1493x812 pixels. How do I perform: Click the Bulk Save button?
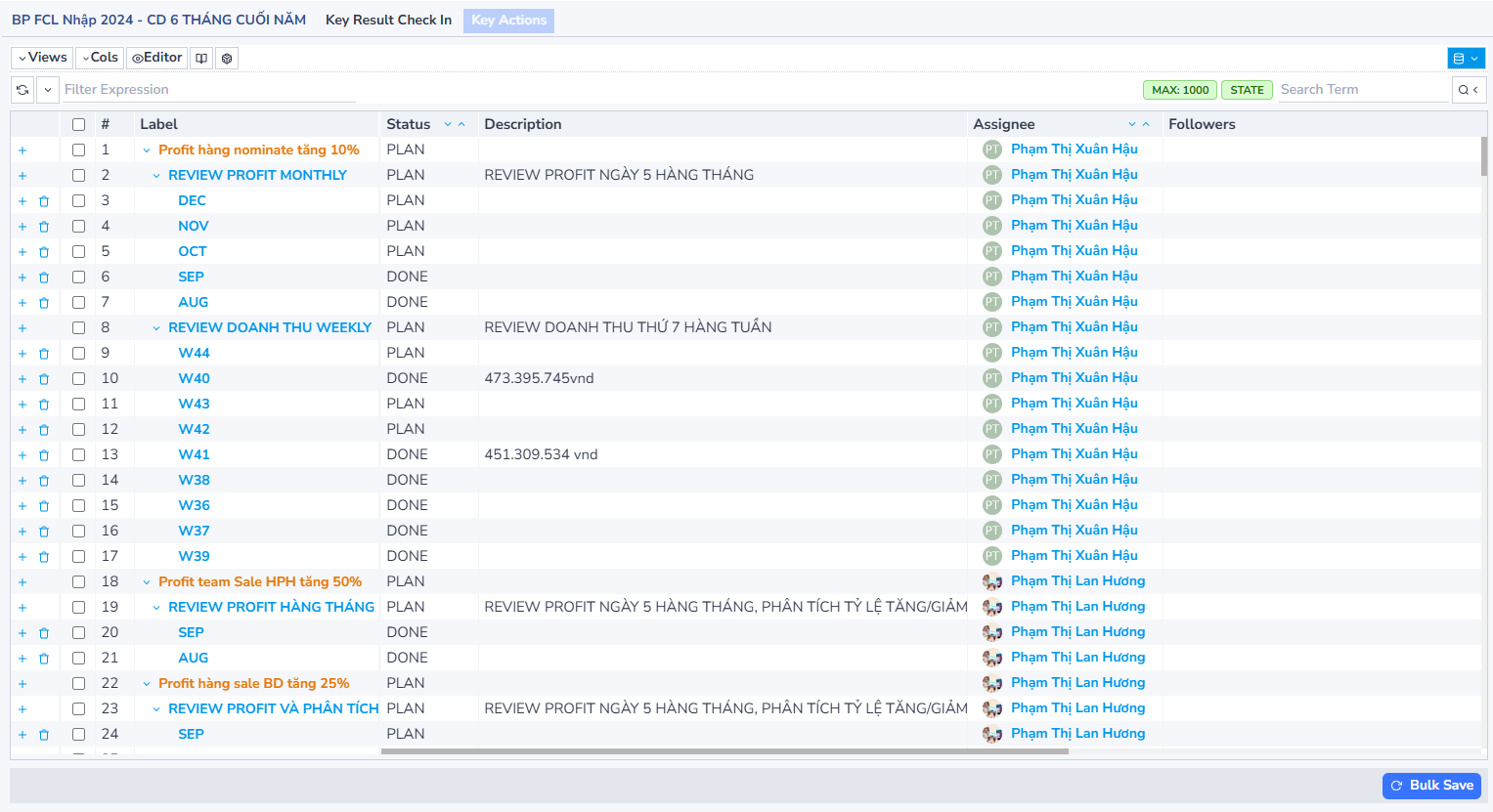[x=1431, y=786]
